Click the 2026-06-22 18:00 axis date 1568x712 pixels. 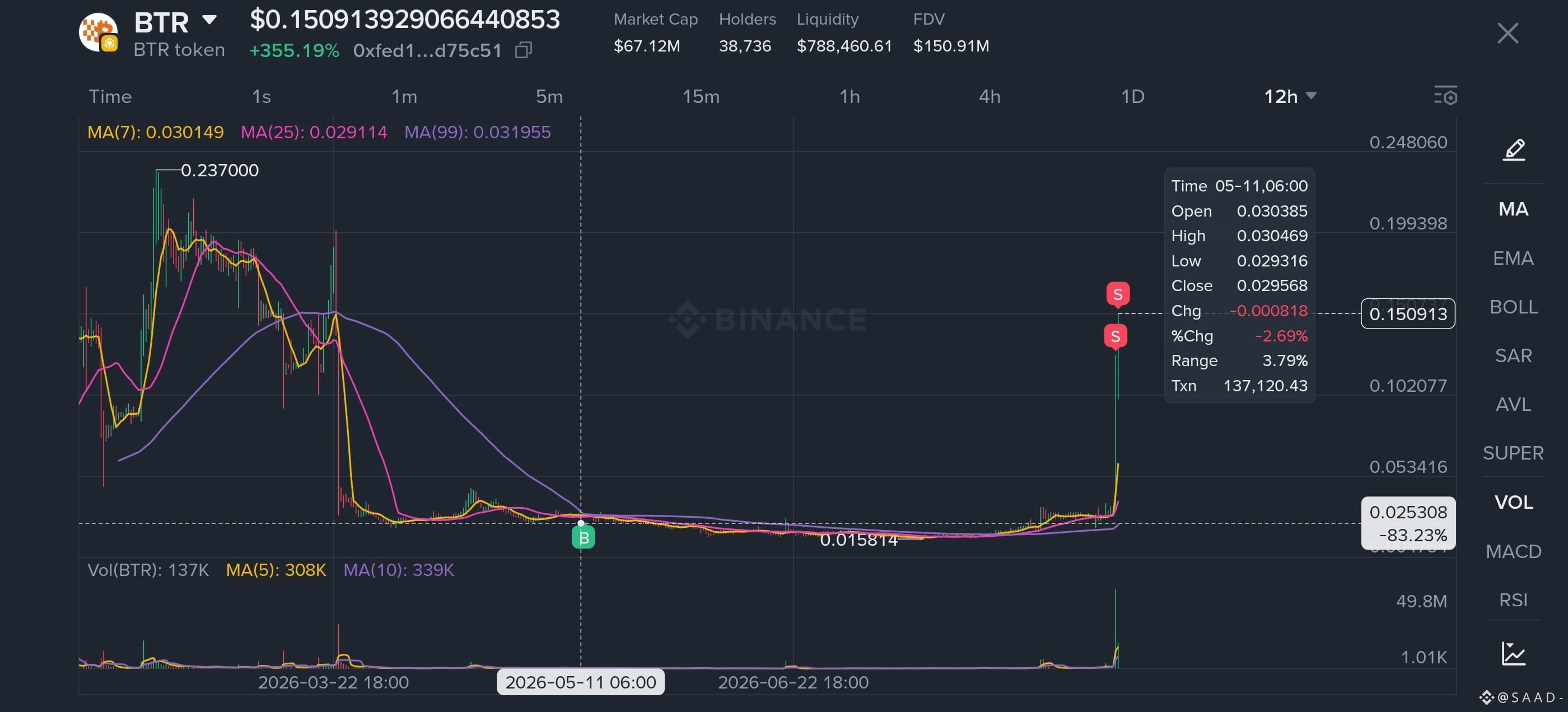[x=793, y=682]
